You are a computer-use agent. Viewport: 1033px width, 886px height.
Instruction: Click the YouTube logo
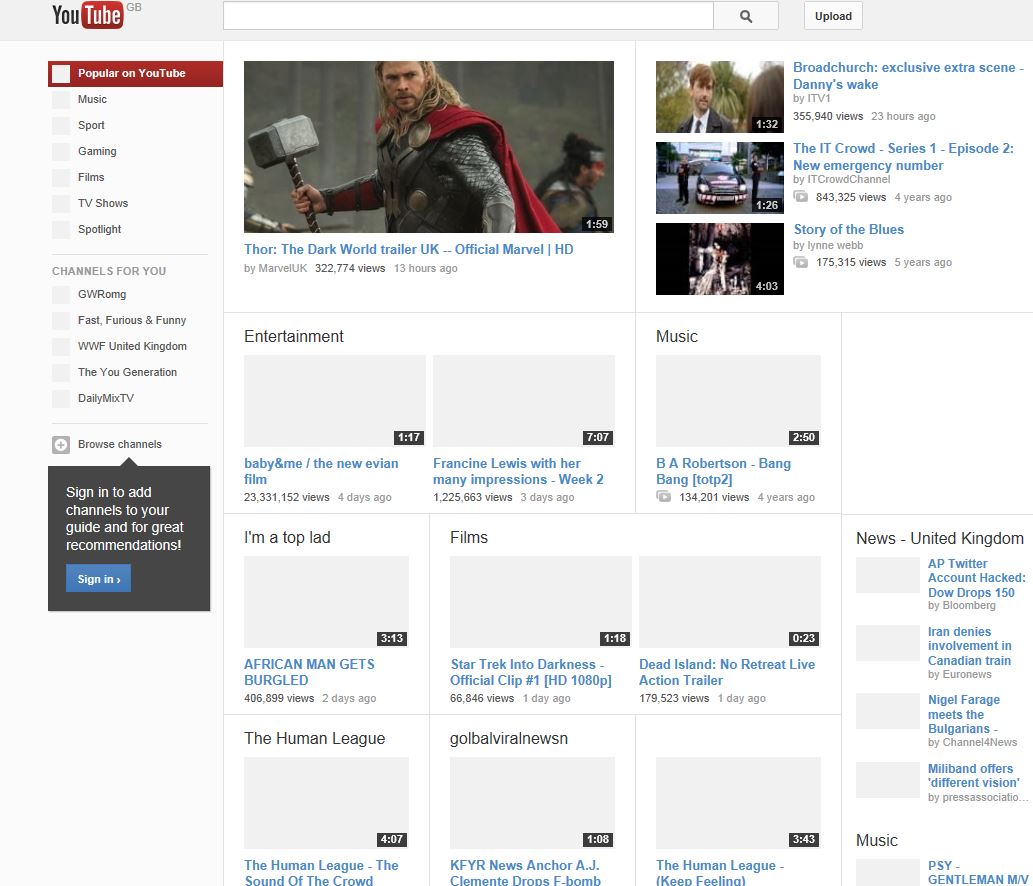[x=88, y=15]
